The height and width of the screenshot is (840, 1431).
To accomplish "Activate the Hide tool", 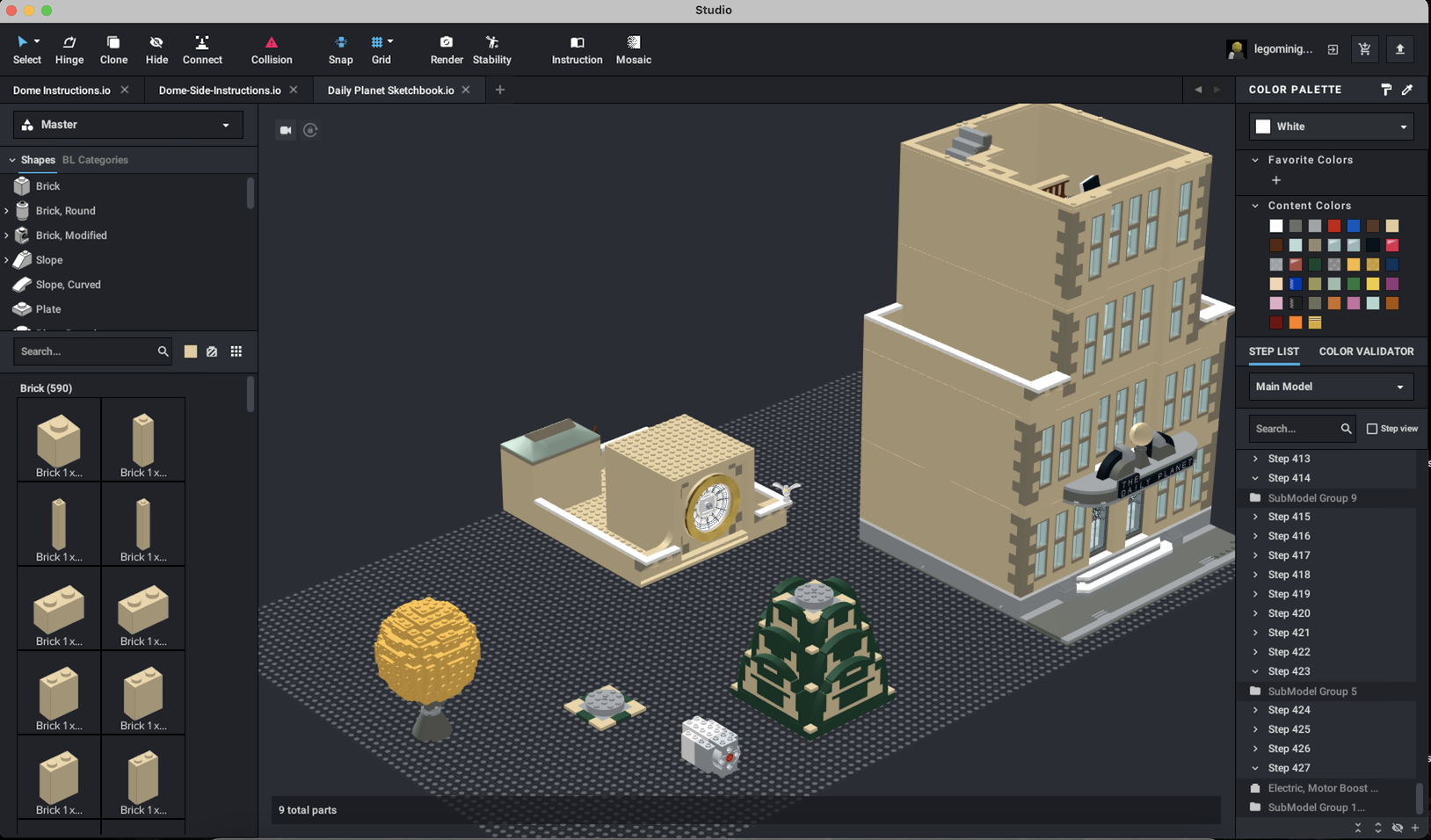I will tap(156, 50).
